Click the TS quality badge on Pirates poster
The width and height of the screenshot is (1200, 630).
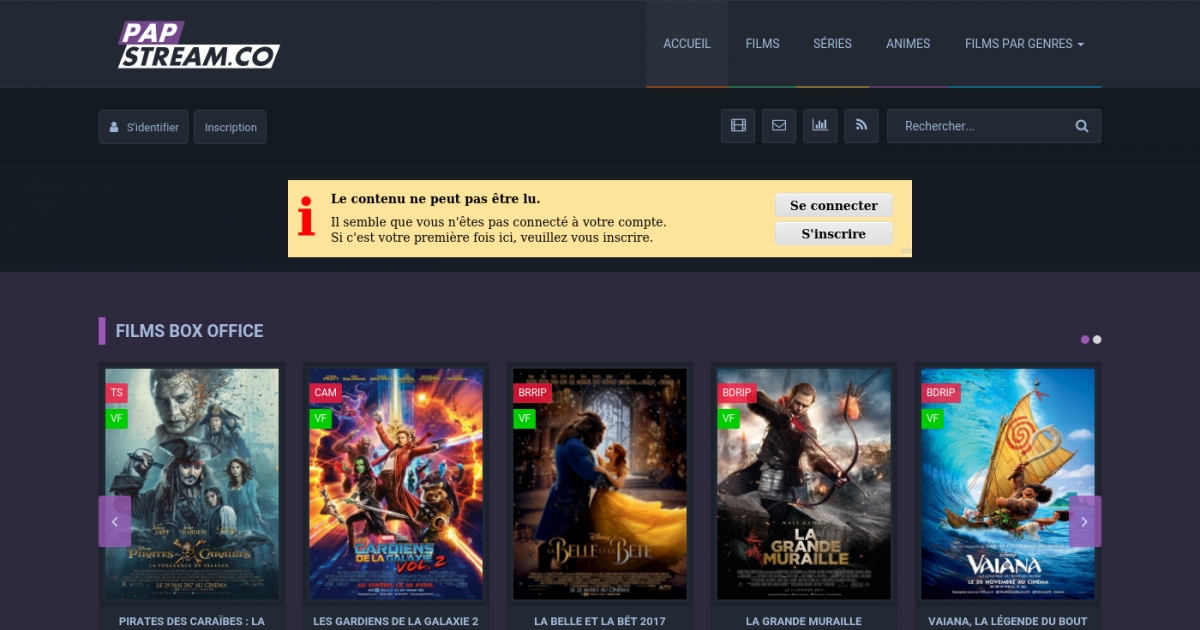click(x=117, y=393)
